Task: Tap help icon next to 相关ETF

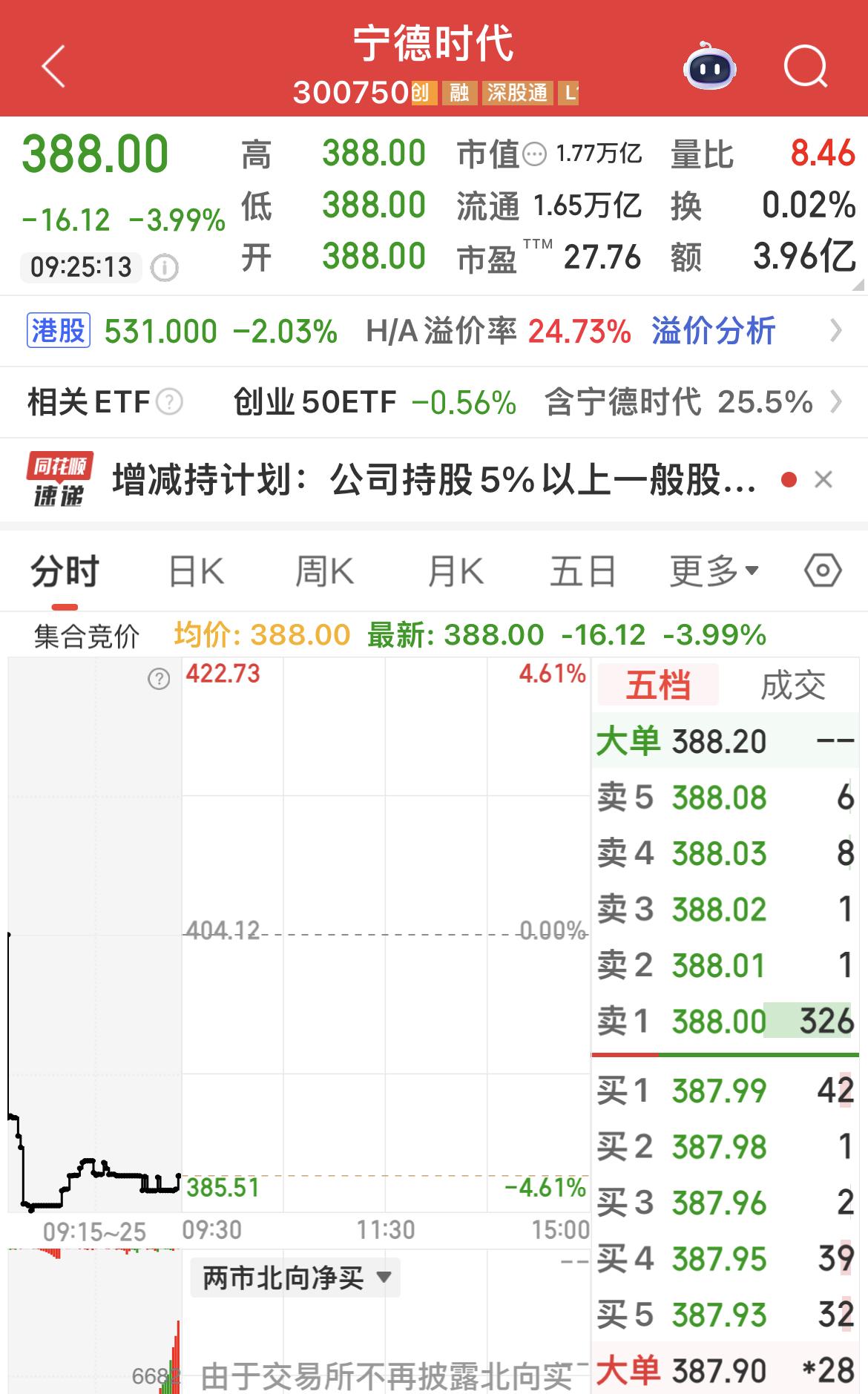Action: [170, 402]
